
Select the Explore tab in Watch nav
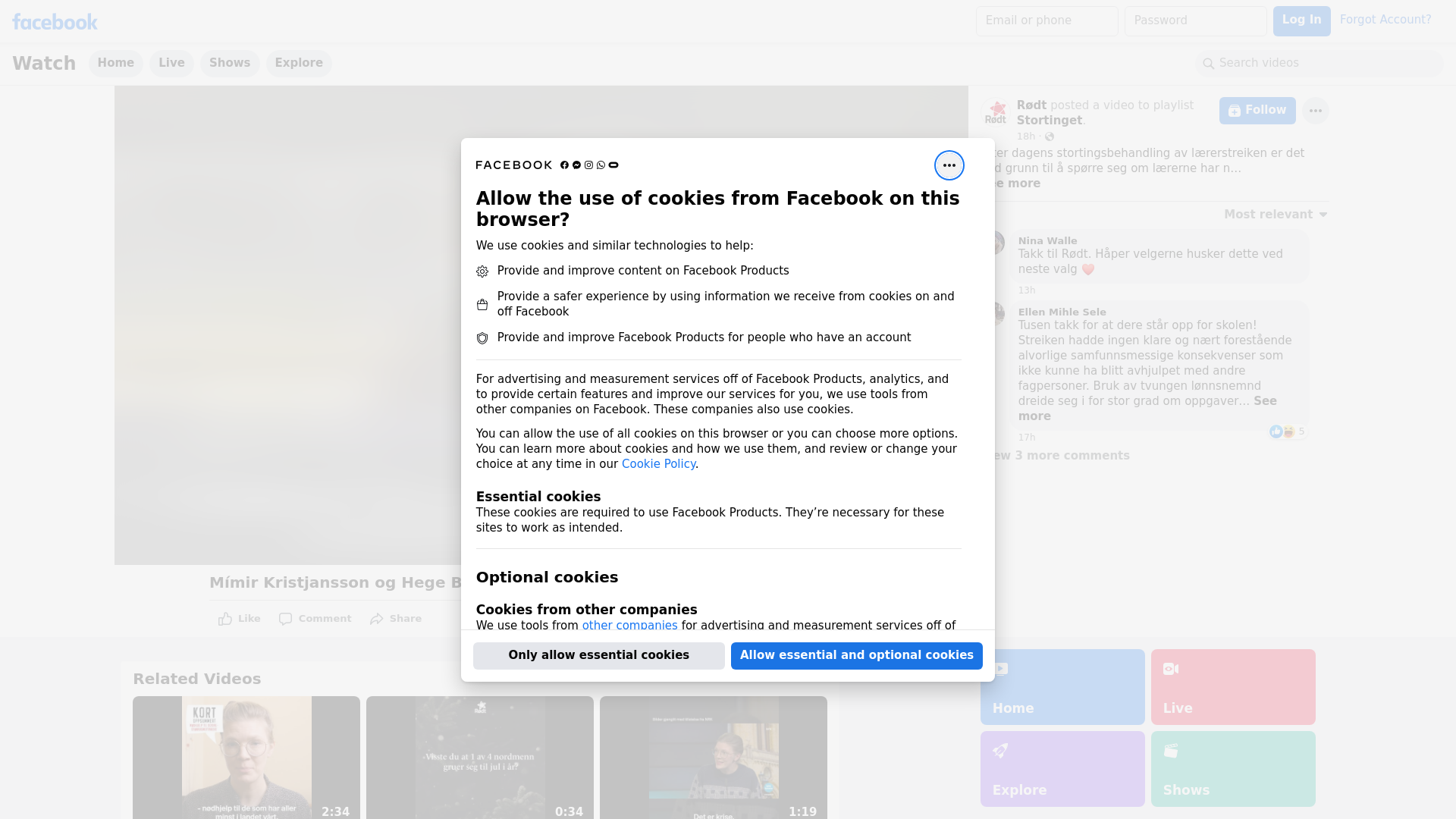tap(299, 63)
